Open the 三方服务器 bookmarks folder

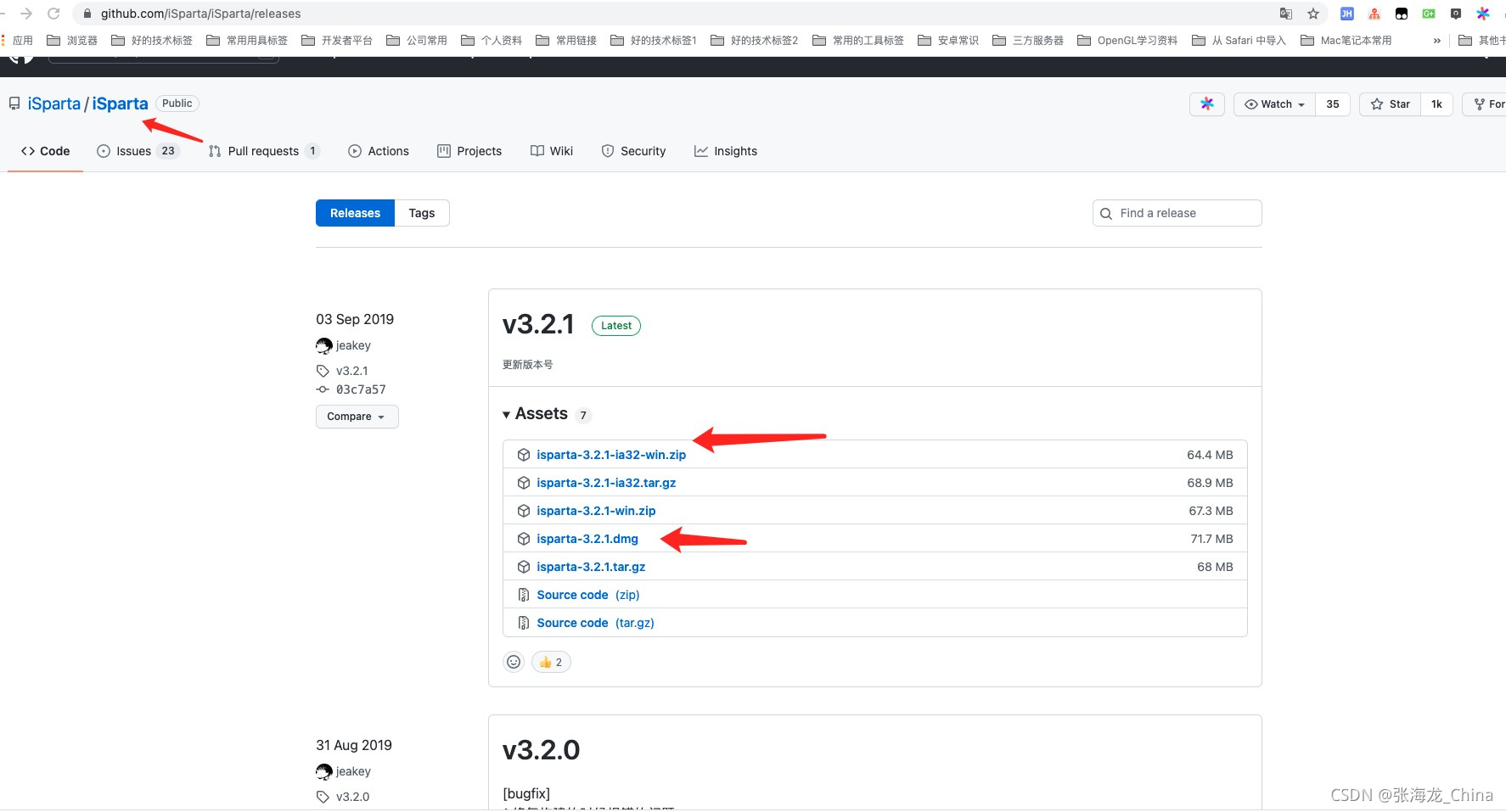click(1028, 40)
